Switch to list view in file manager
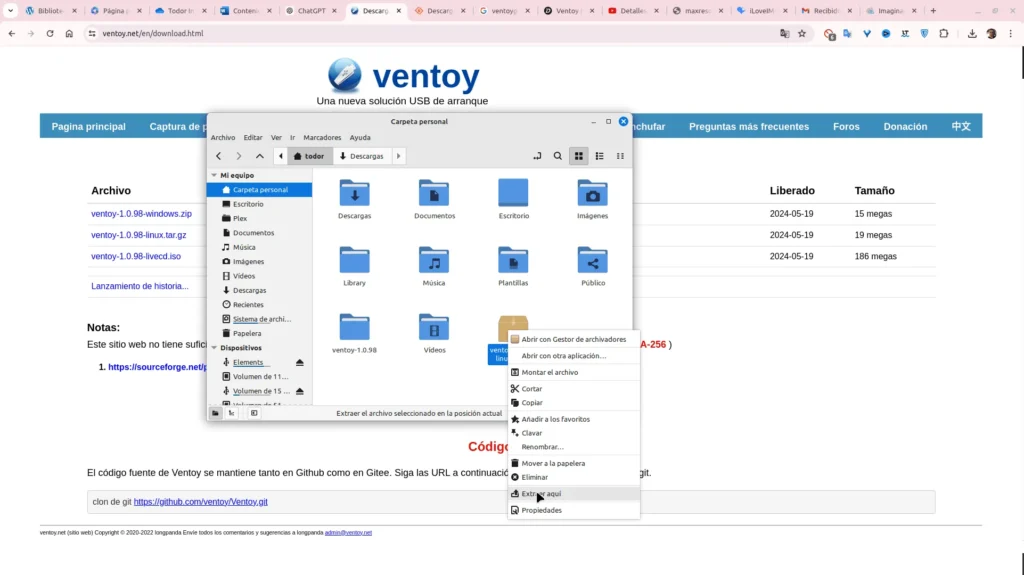Viewport: 1024px width, 575px height. click(x=600, y=156)
